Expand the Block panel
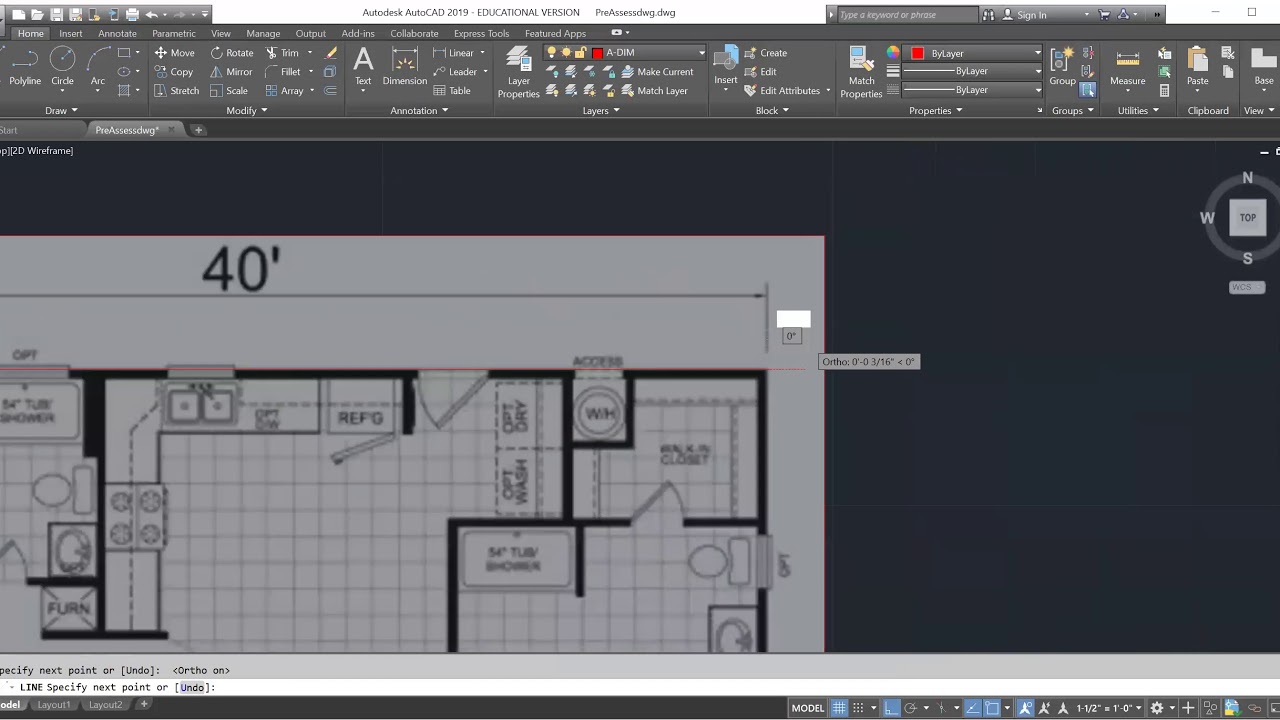This screenshot has height=720, width=1280. [x=772, y=111]
